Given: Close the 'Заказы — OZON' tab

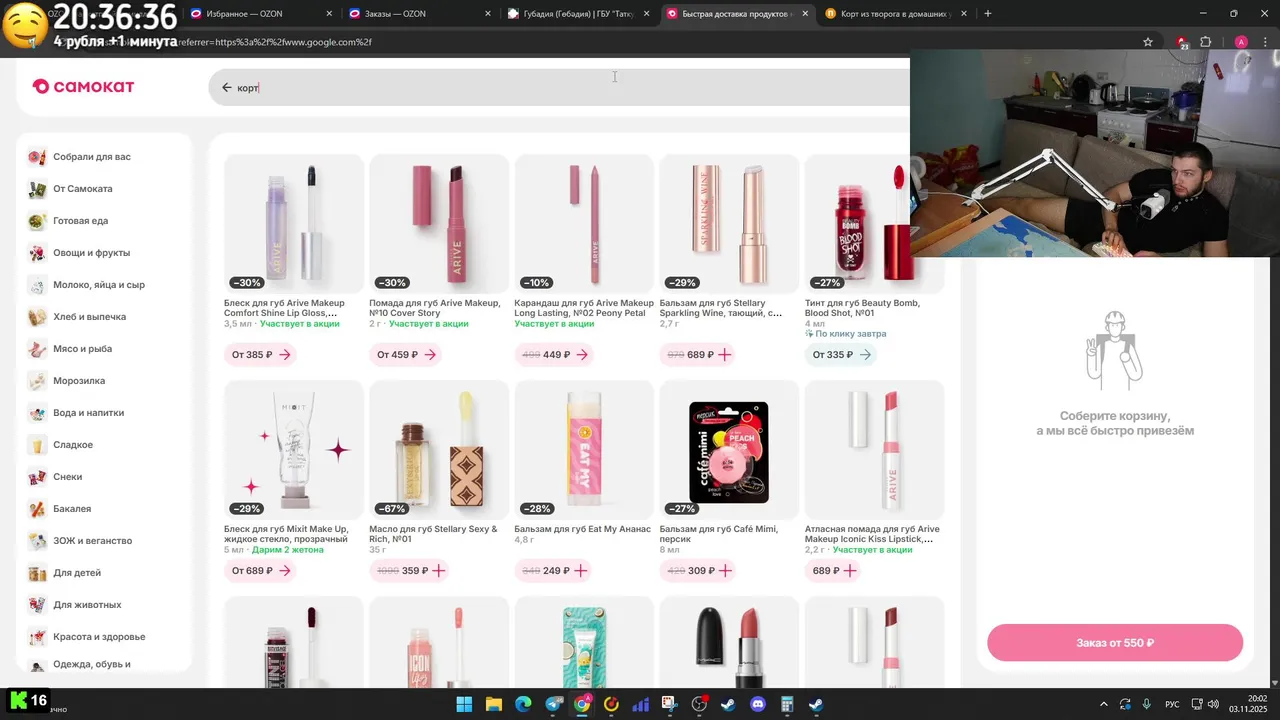Looking at the screenshot, I should [x=488, y=14].
